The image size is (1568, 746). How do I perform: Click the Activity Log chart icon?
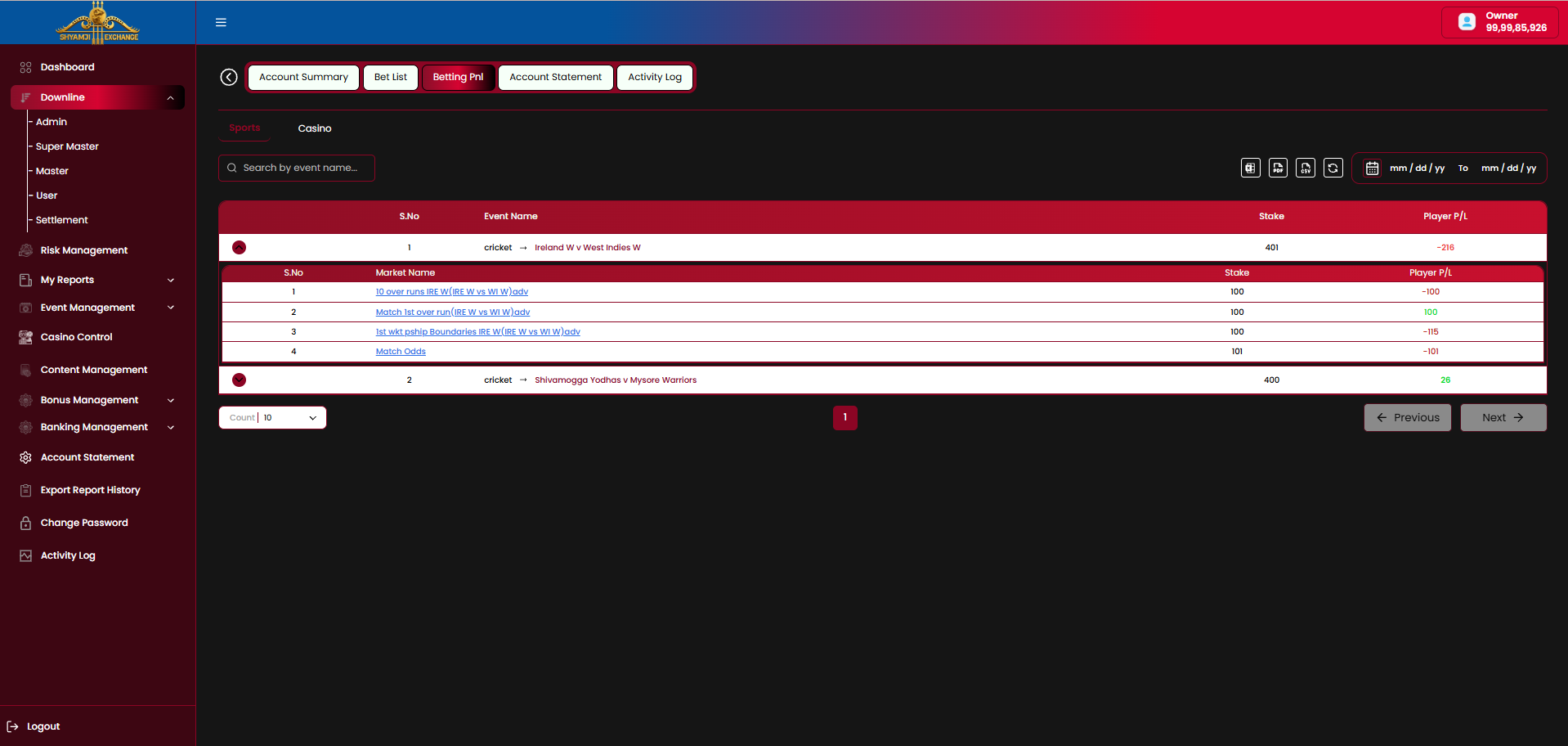tap(25, 555)
